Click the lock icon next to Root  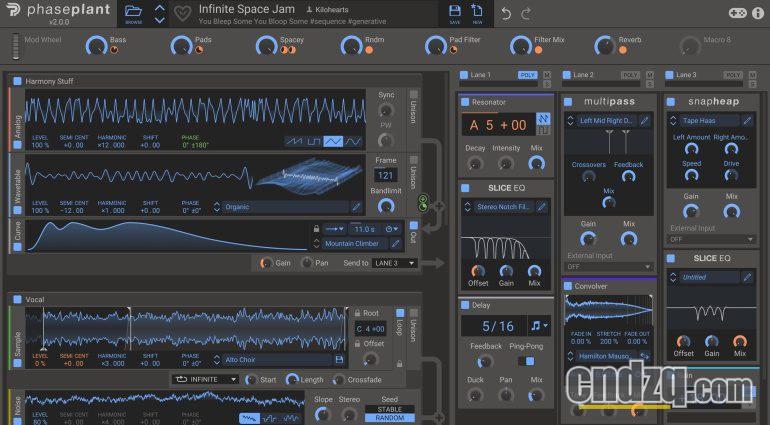(x=358, y=313)
